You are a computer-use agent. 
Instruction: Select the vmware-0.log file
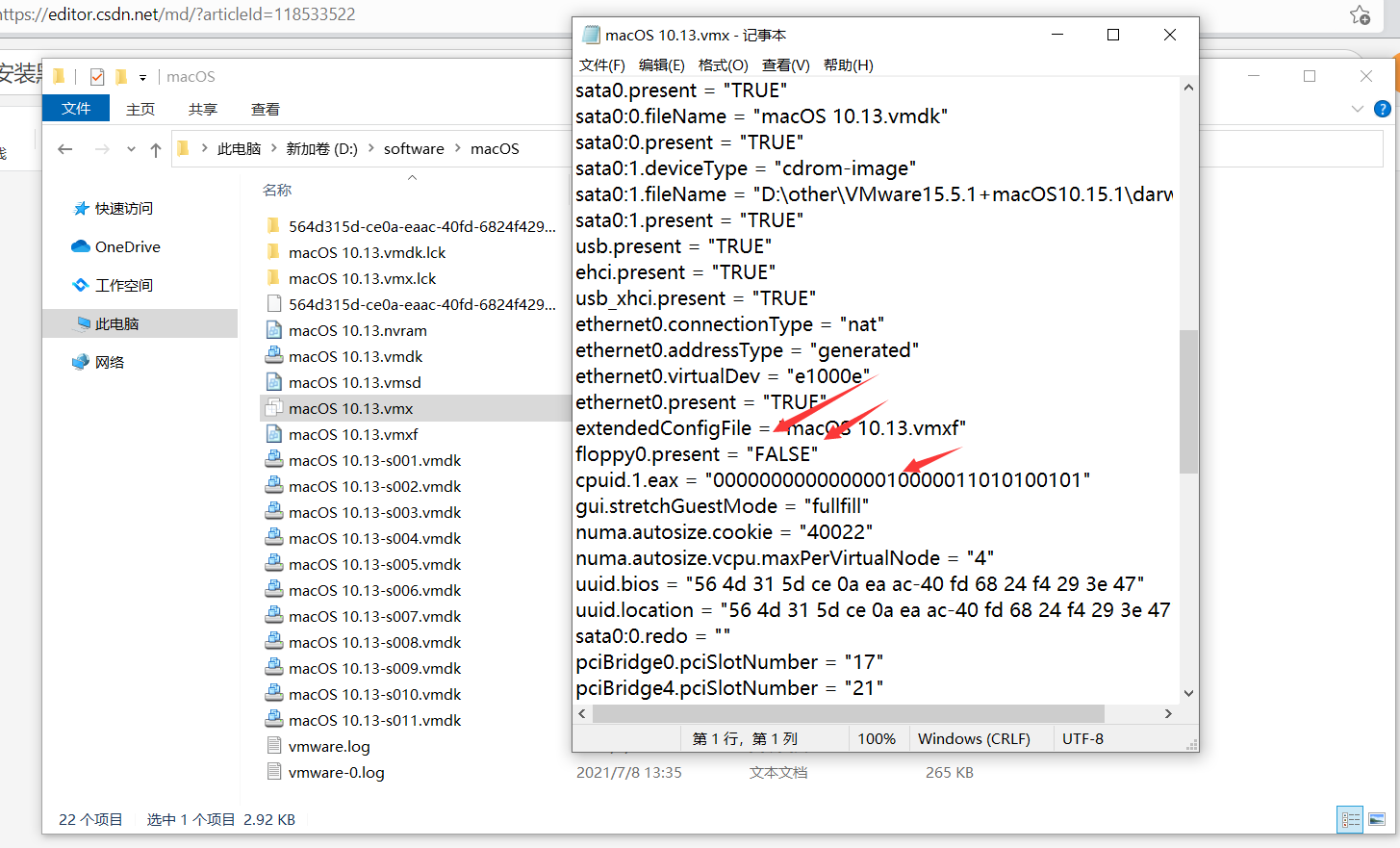(336, 772)
